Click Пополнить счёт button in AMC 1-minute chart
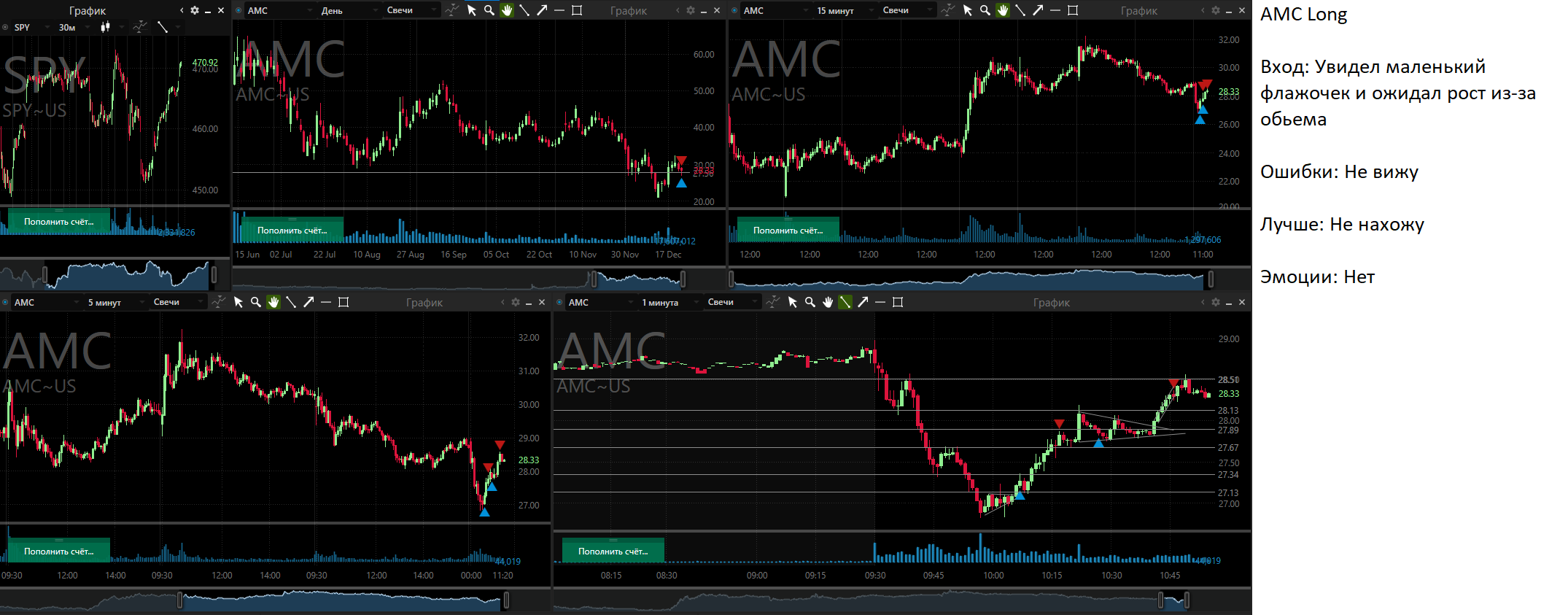 613,551
